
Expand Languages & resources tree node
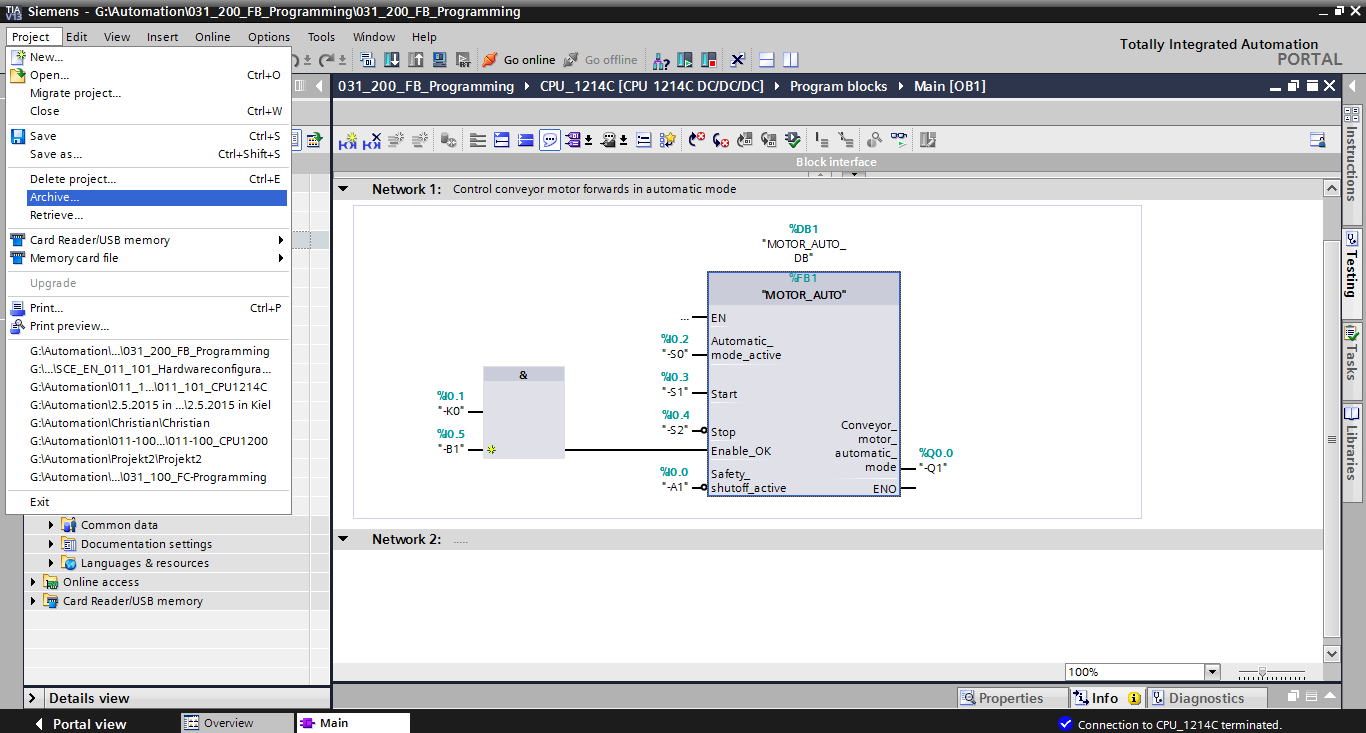(52, 563)
